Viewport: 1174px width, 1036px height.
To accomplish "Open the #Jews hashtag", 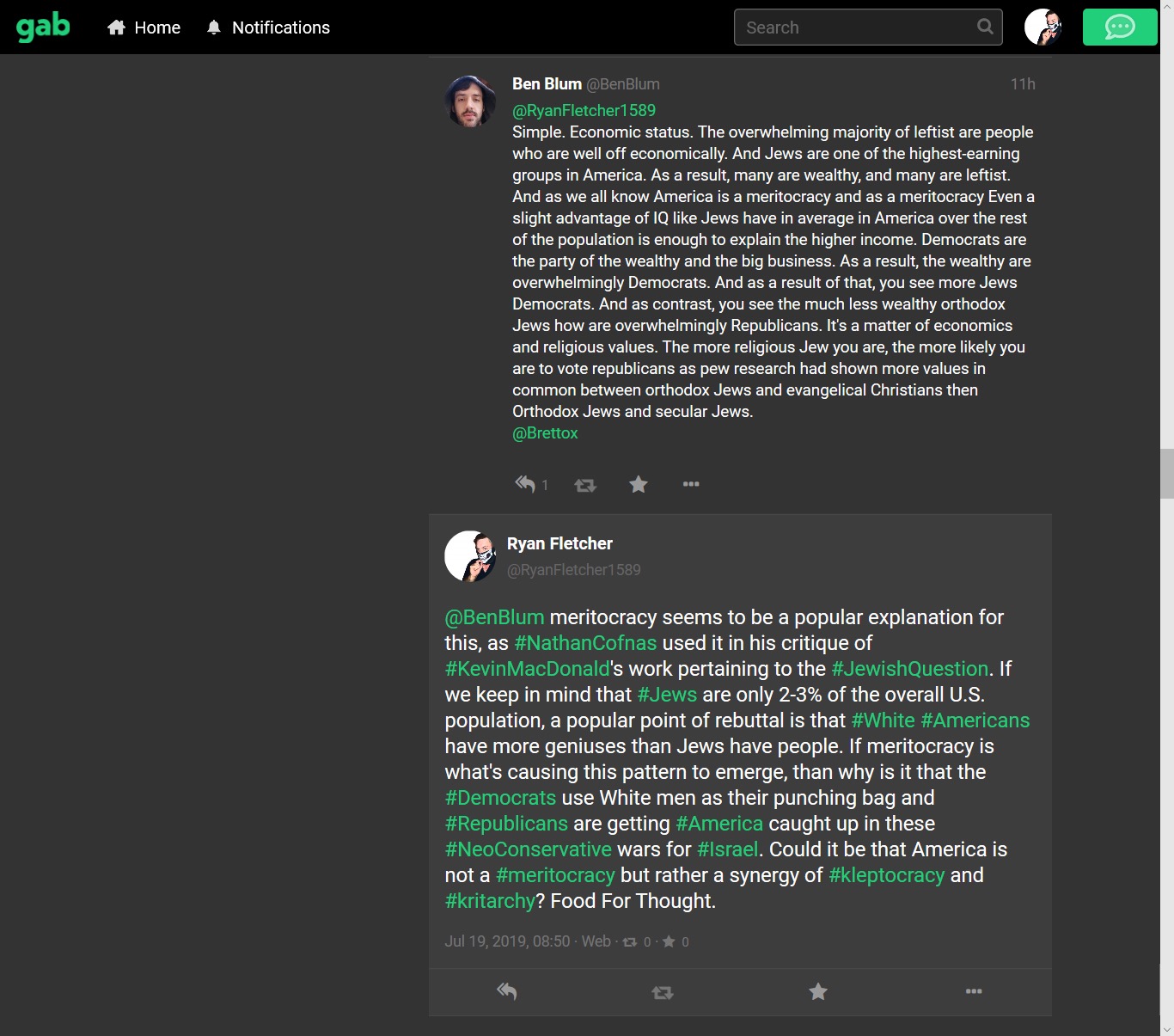I will (x=667, y=695).
